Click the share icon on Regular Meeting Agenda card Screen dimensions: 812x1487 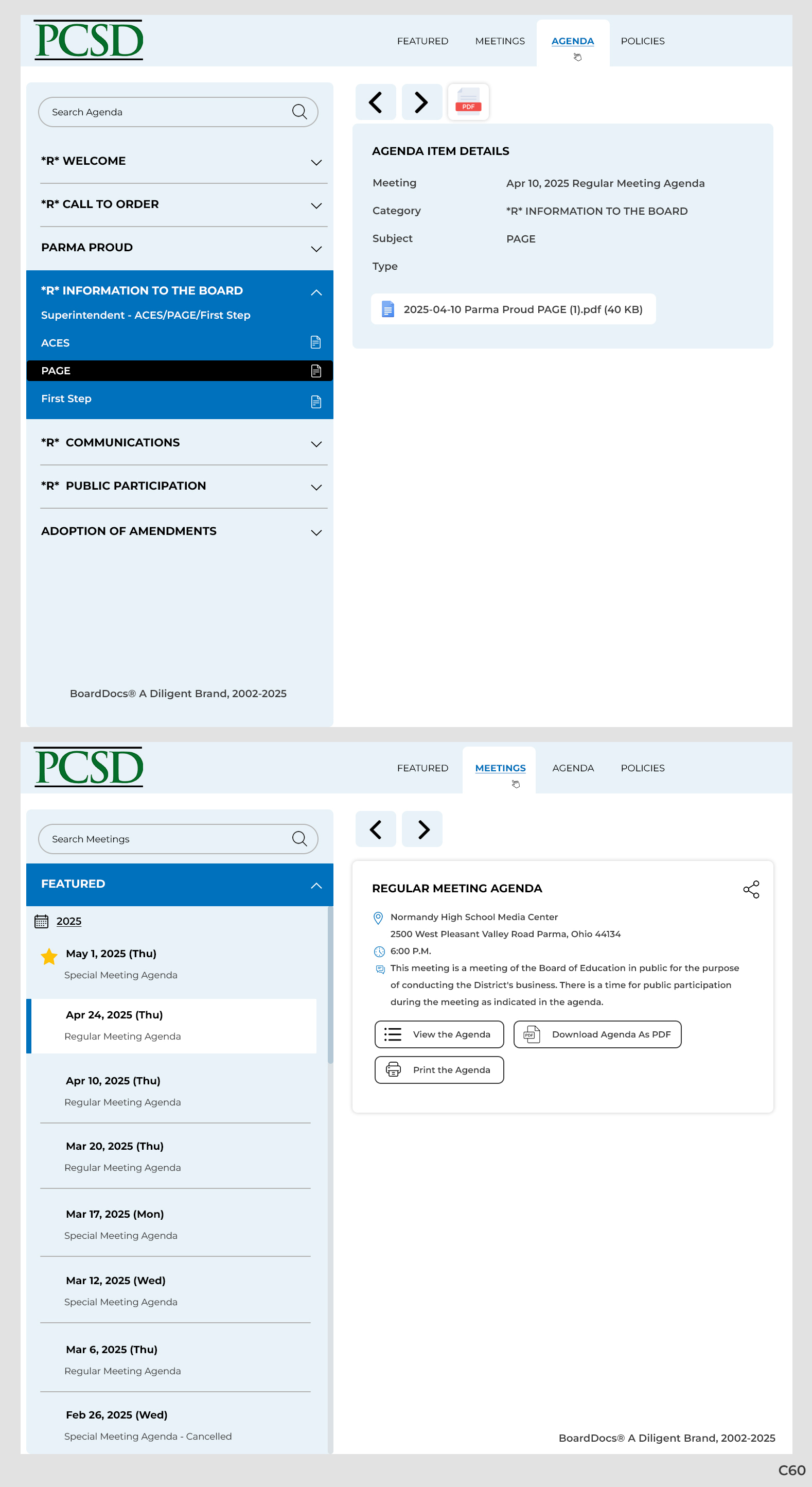tap(751, 890)
